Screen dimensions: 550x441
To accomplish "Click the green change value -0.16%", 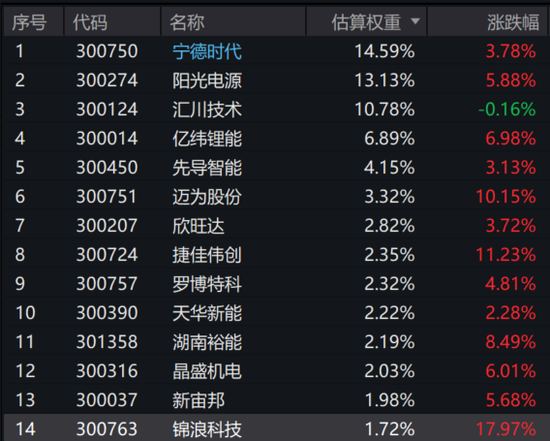I will [x=507, y=109].
